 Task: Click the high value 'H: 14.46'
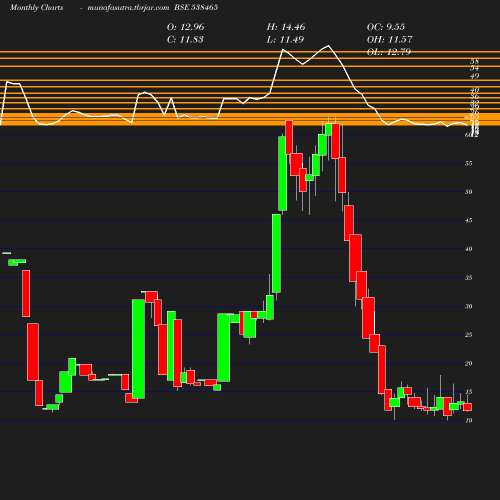click(x=286, y=27)
